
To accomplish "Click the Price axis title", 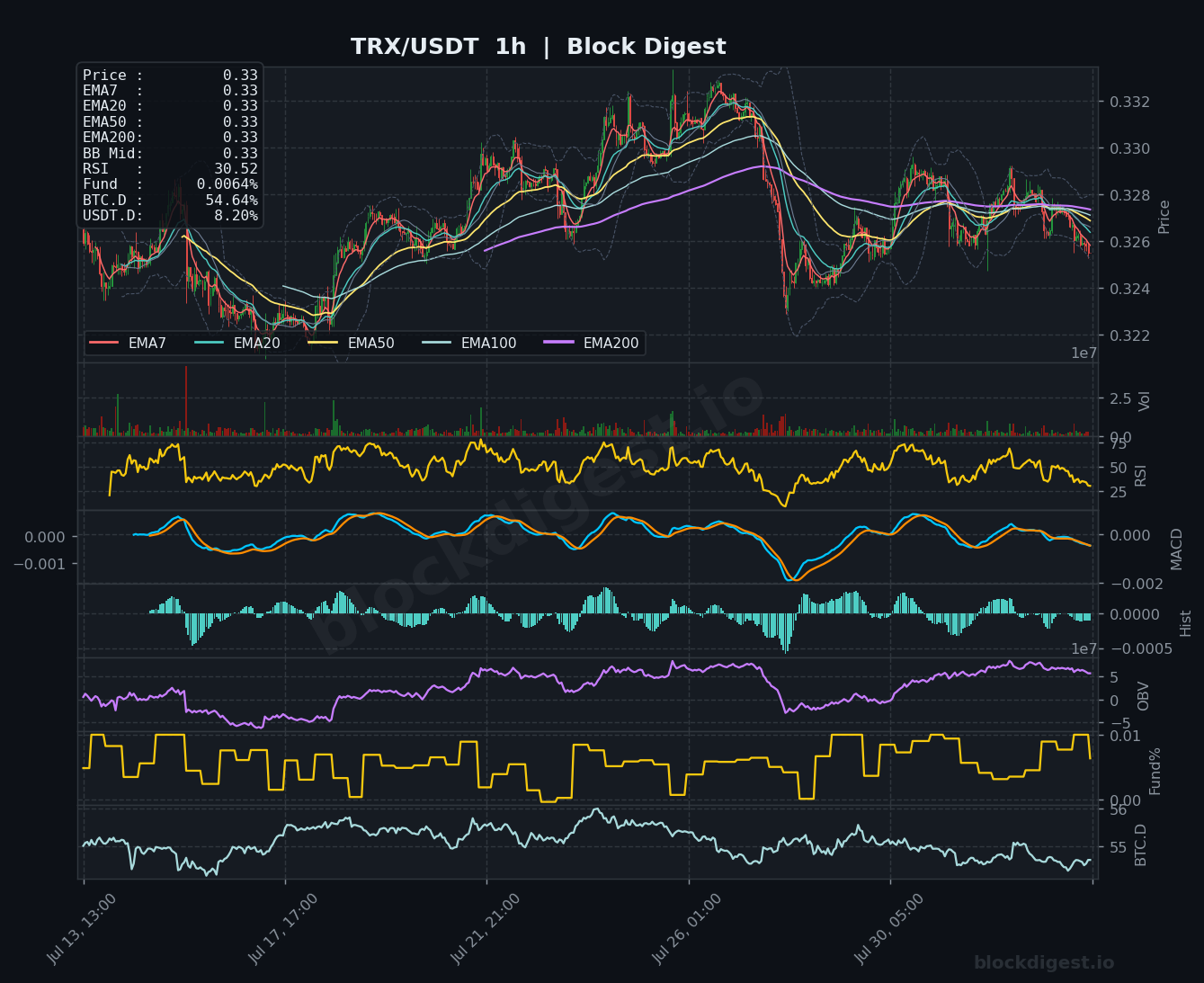I will coord(1164,217).
